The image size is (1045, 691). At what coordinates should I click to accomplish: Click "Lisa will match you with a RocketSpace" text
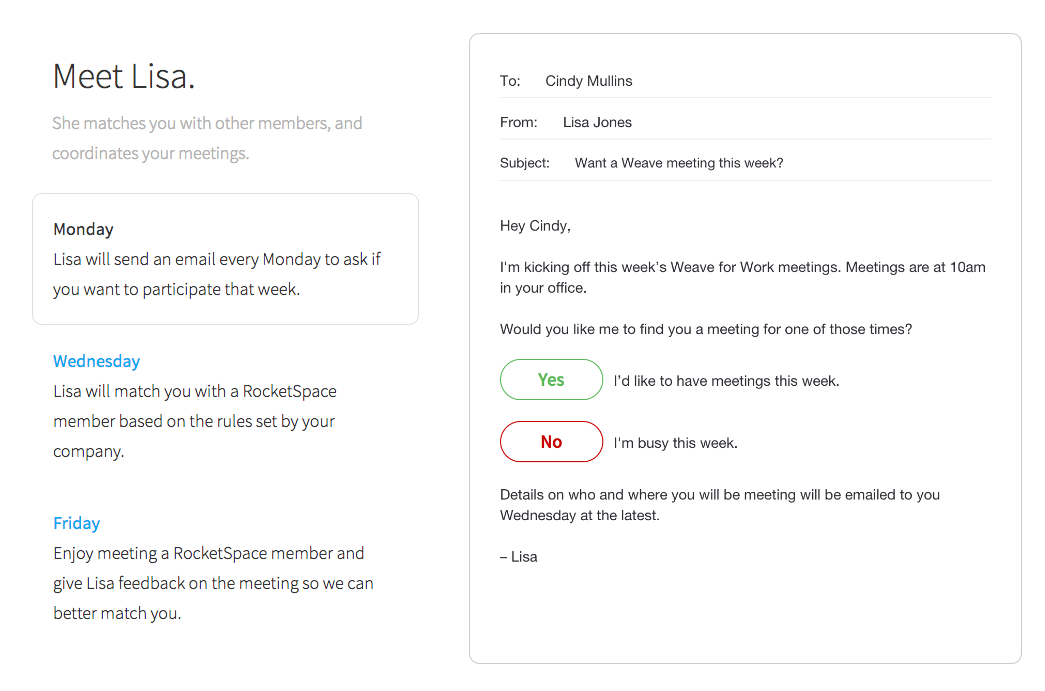pos(195,421)
